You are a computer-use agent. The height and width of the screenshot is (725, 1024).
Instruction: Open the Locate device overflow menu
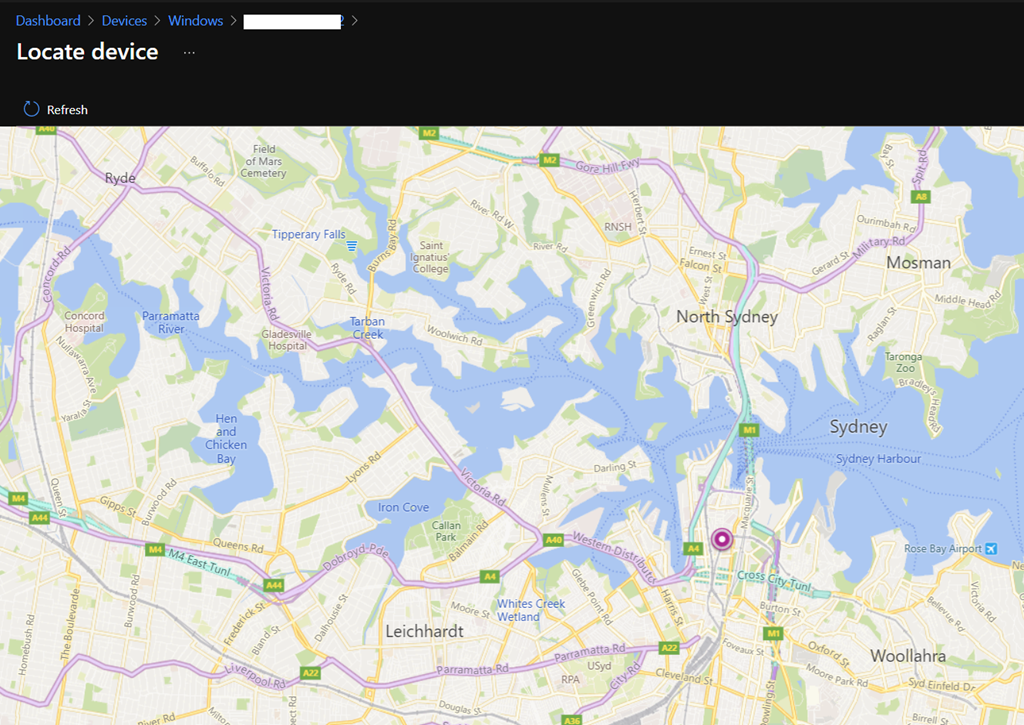[187, 51]
